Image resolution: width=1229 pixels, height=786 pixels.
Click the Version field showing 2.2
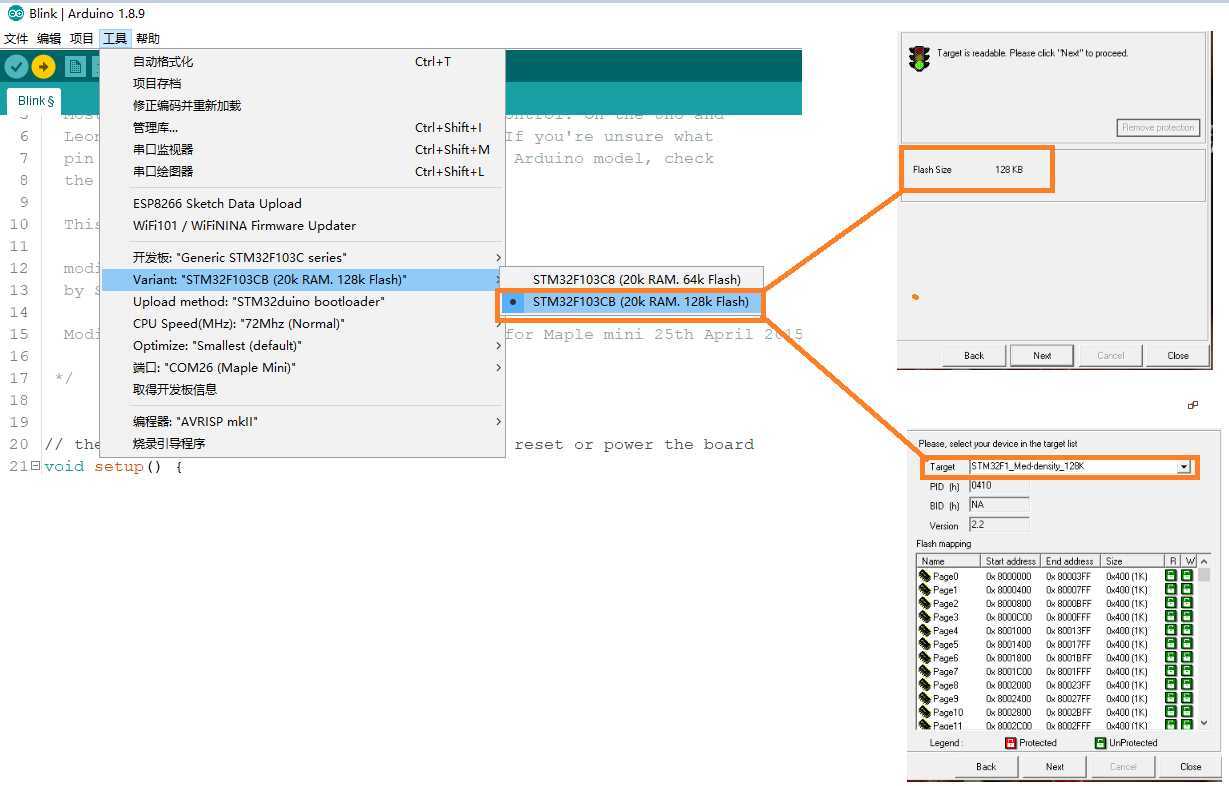coord(998,524)
